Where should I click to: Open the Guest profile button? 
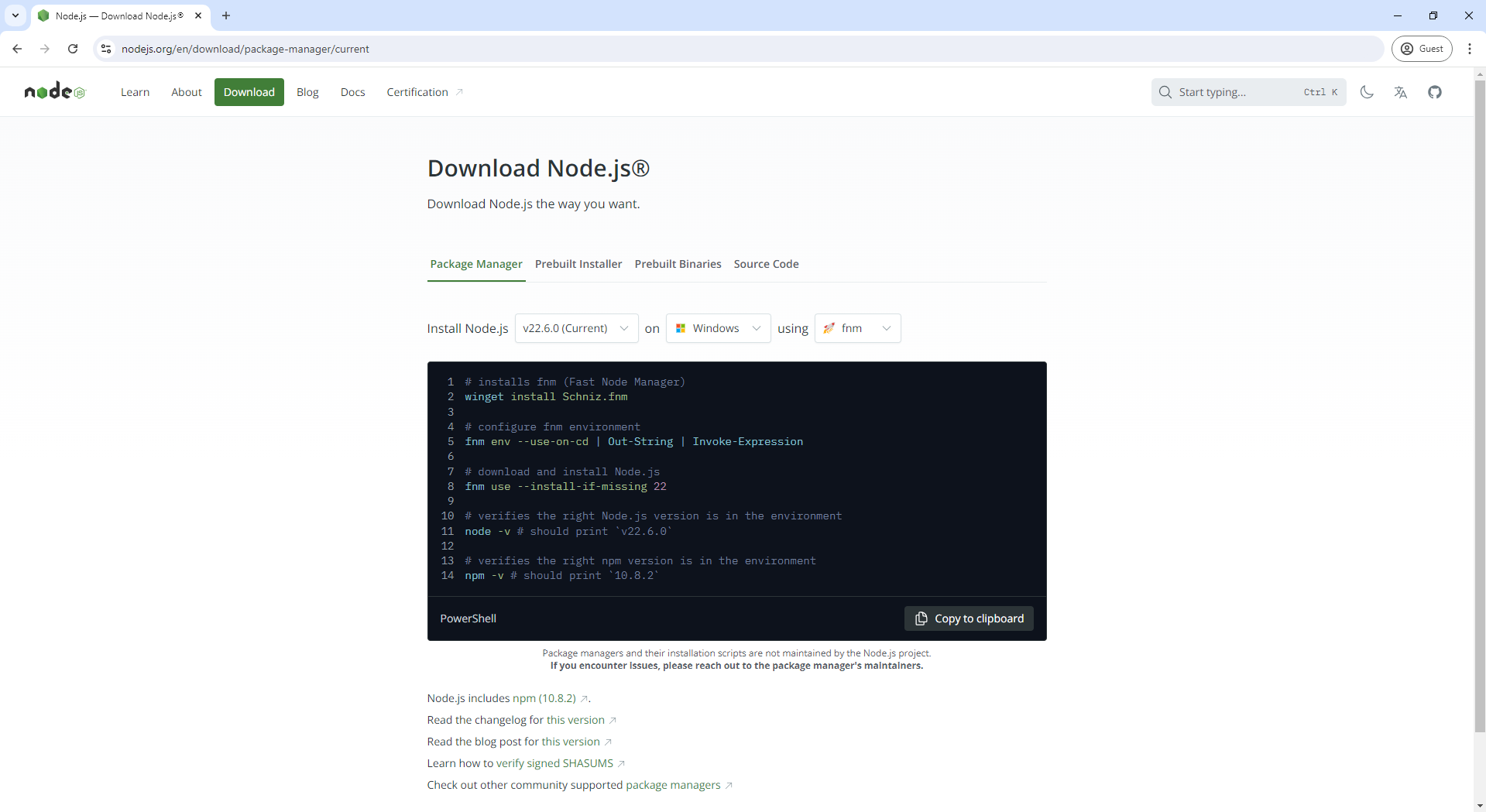pos(1423,49)
